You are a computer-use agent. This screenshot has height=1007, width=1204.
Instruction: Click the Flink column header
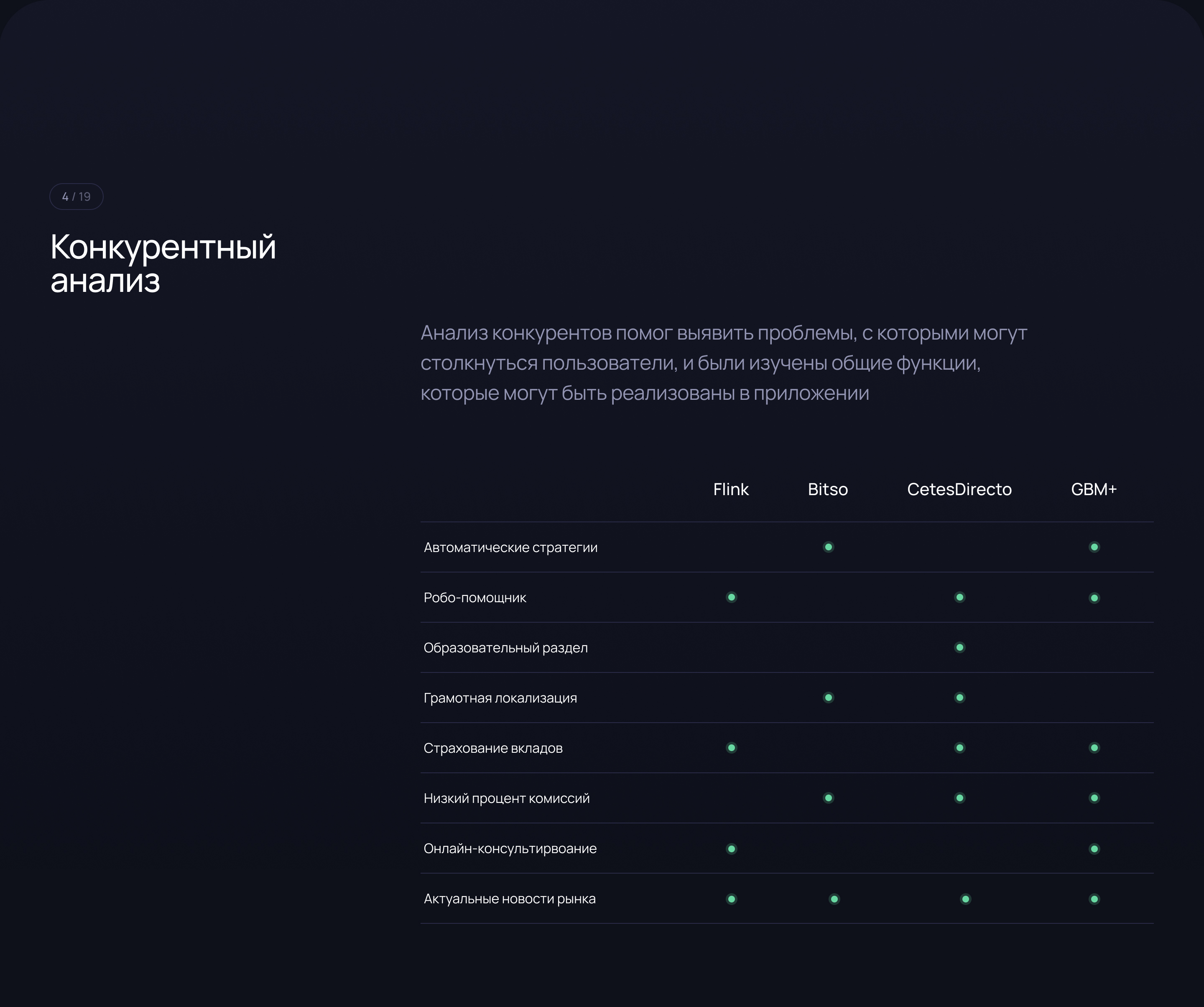point(730,489)
